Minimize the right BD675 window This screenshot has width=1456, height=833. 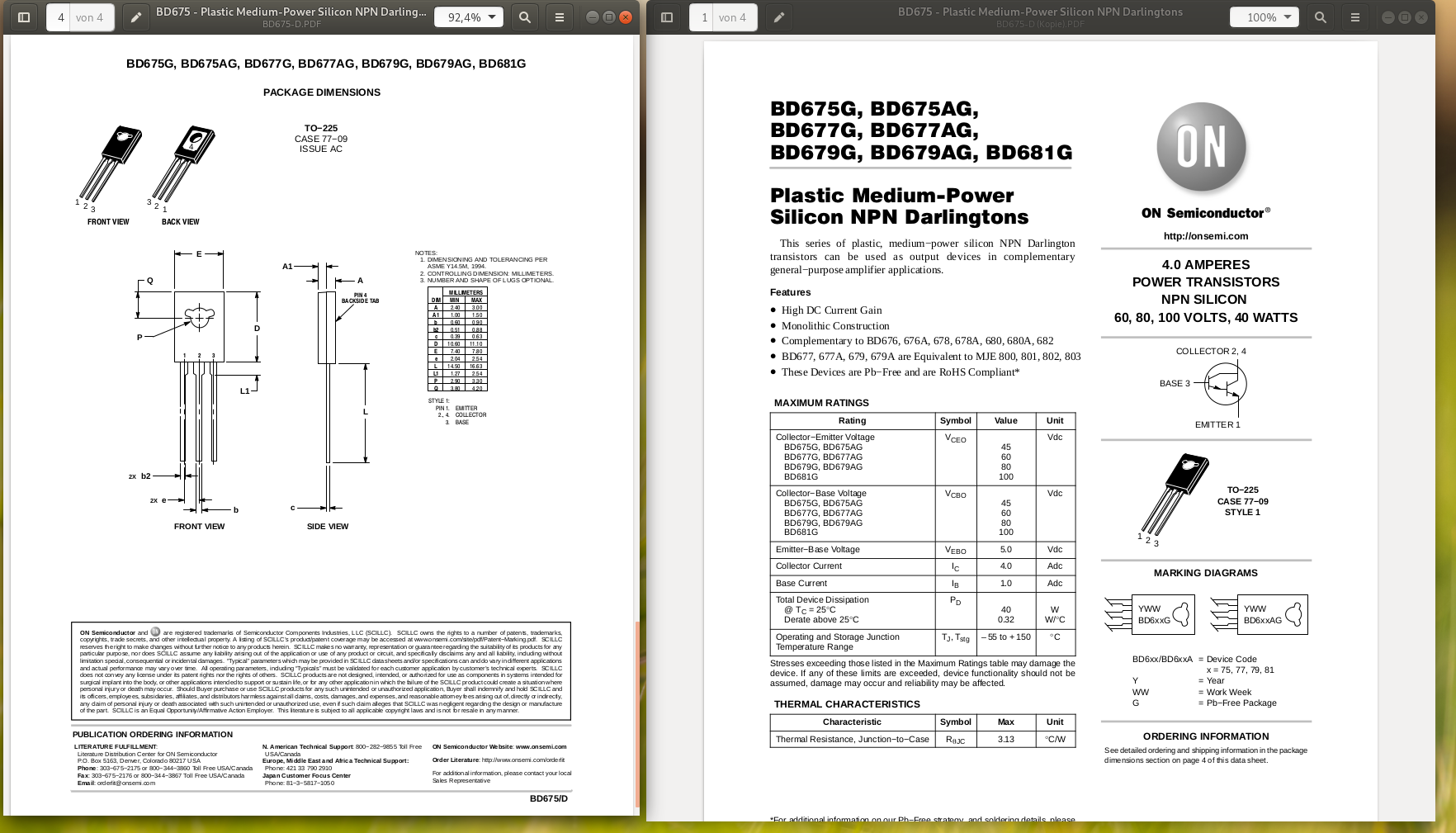[1388, 17]
